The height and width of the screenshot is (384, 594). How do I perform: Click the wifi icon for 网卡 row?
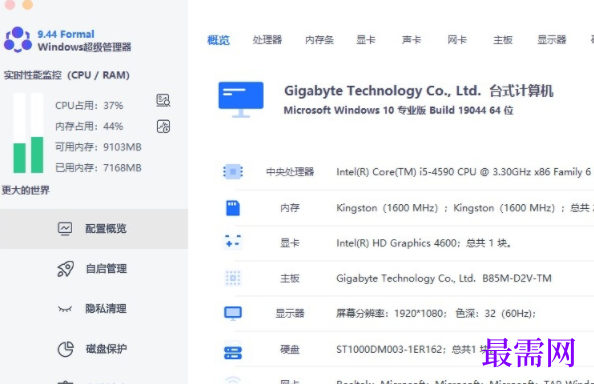233,380
